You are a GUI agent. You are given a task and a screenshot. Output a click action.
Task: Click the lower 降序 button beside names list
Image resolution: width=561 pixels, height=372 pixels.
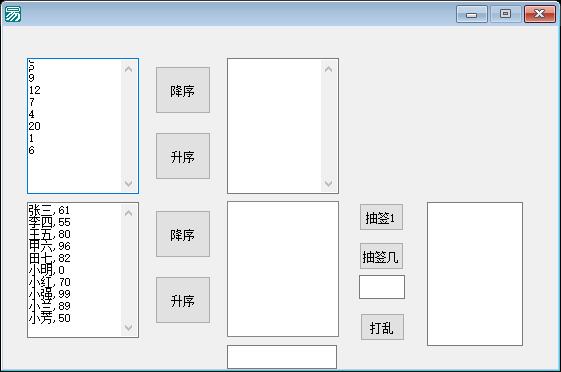(183, 234)
